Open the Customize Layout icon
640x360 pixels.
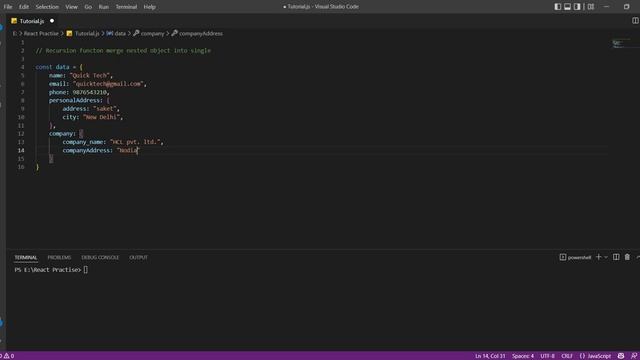591,7
